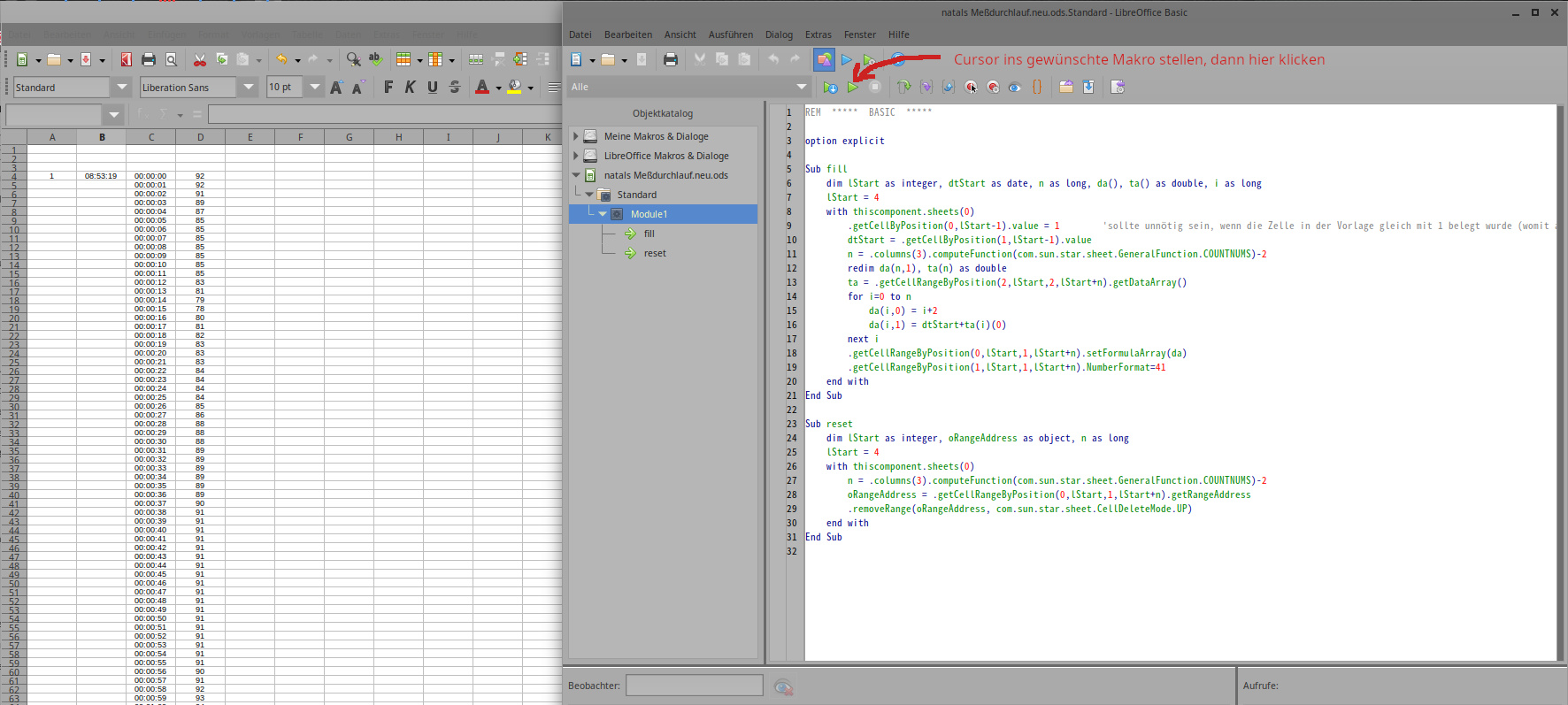The height and width of the screenshot is (705, 1568).
Task: Open the Ansicht menu
Action: pyautogui.click(x=680, y=34)
